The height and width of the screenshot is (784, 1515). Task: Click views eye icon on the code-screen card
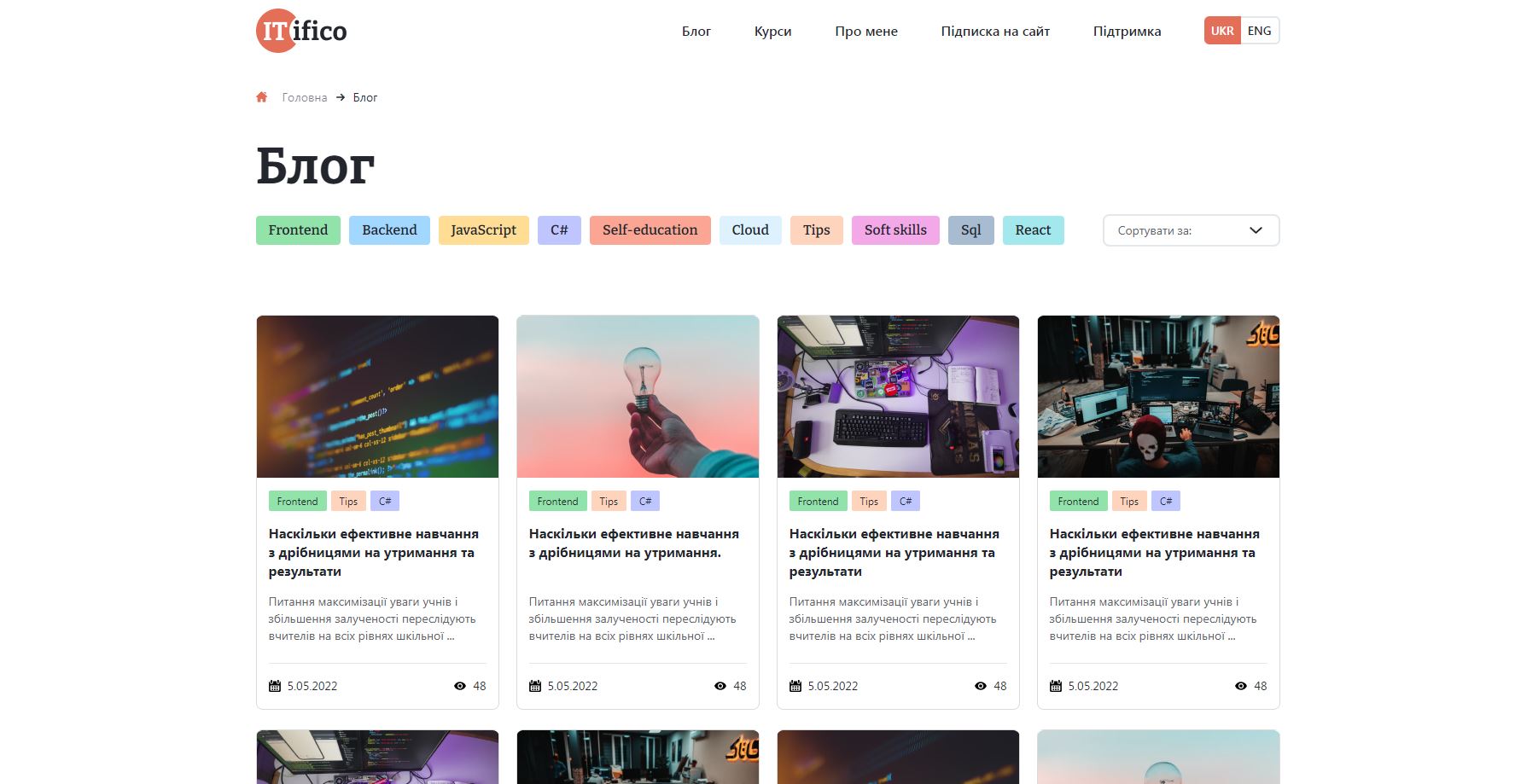tap(460, 686)
